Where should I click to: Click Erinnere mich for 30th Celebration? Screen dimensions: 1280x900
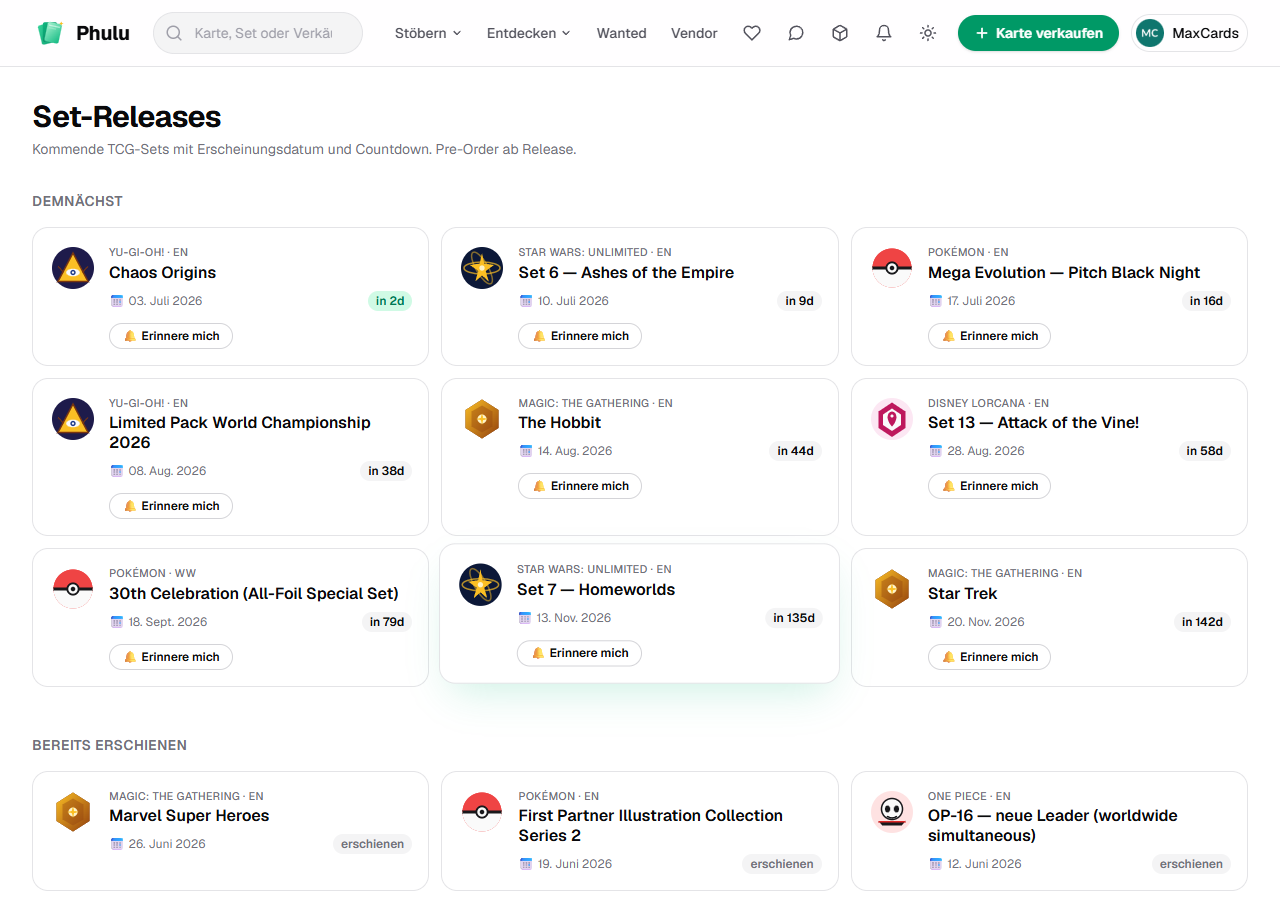coord(171,657)
